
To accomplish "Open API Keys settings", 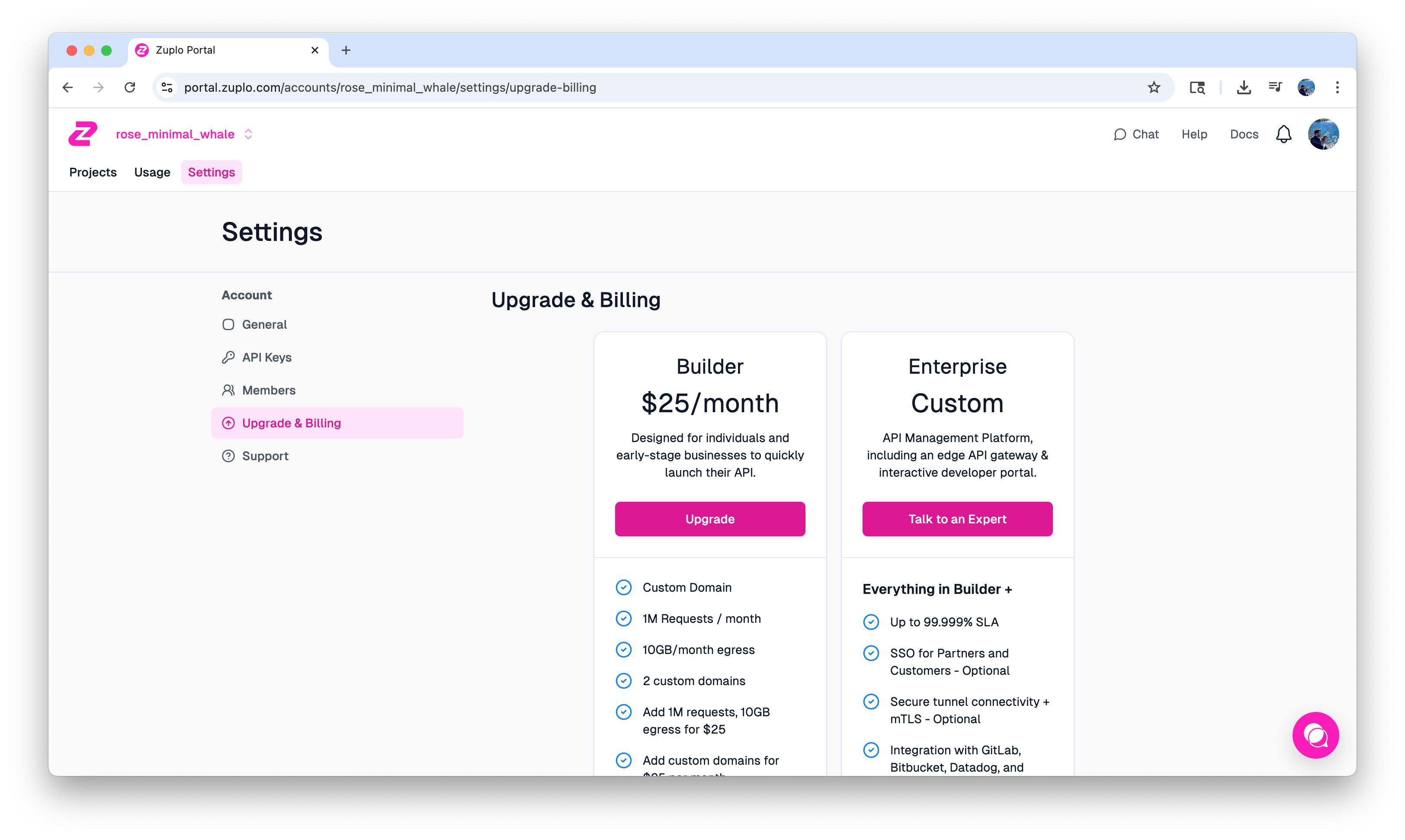I will click(x=266, y=357).
